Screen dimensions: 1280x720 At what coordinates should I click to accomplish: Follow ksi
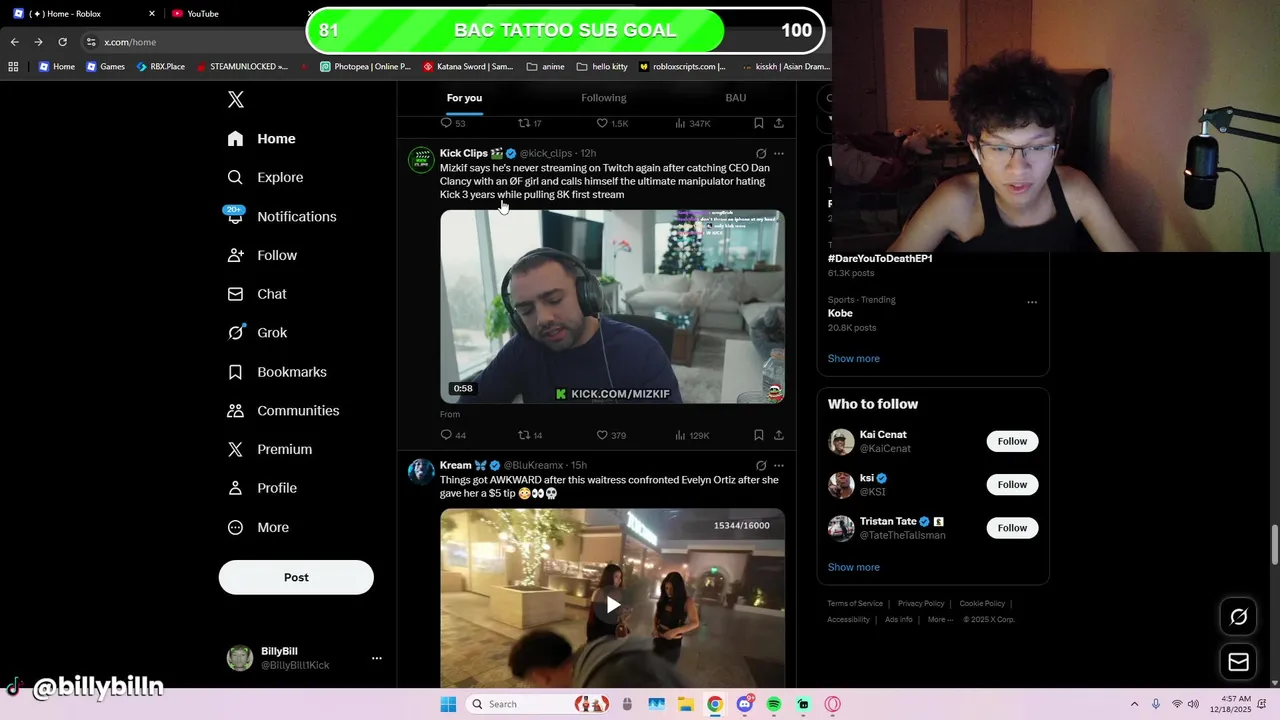pos(1012,485)
